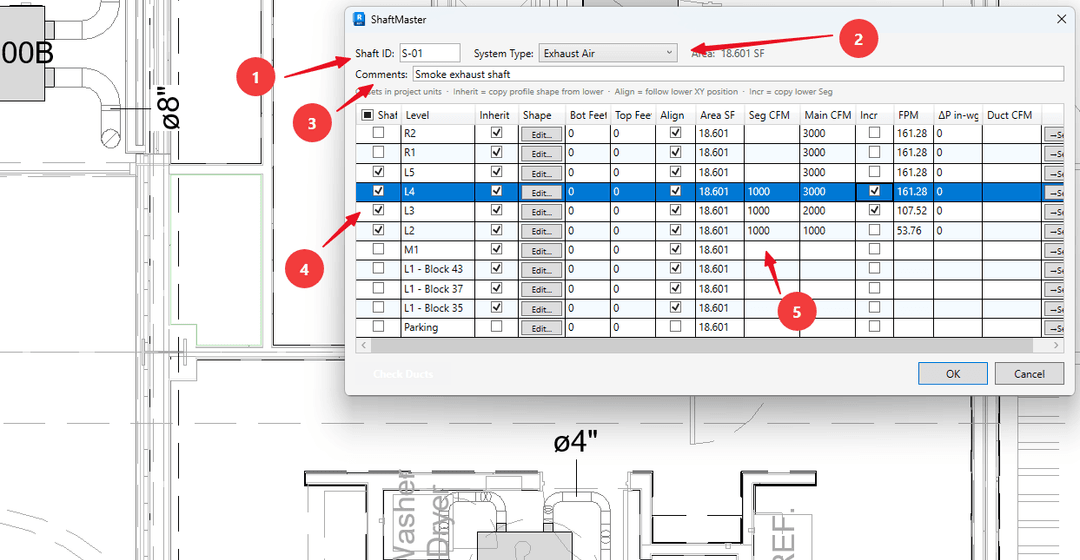Click the FPM column header
The image size is (1080, 560).
point(913,115)
